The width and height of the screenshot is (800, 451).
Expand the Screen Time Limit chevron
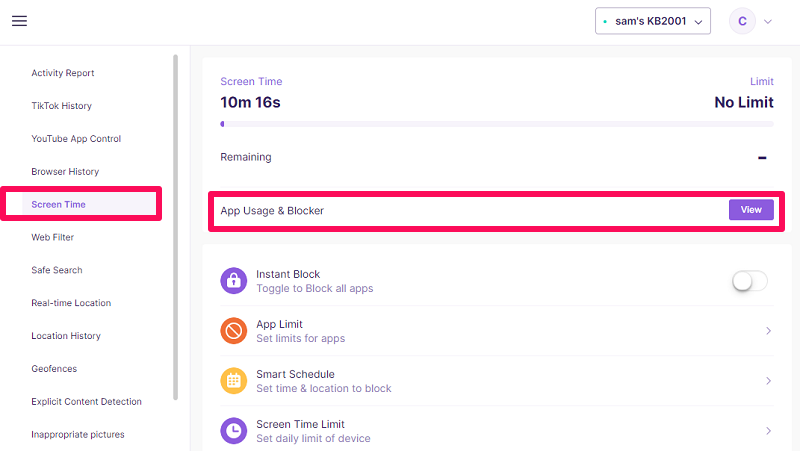point(768,431)
